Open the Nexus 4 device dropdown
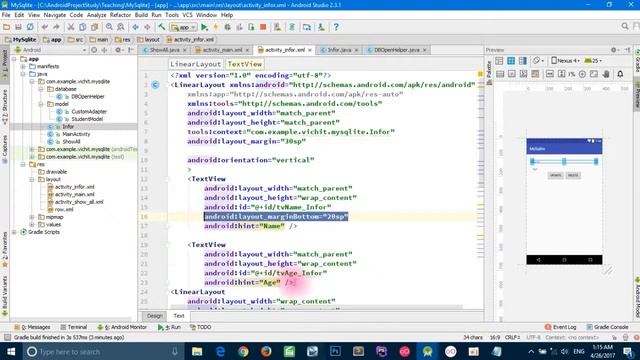 [x=565, y=61]
